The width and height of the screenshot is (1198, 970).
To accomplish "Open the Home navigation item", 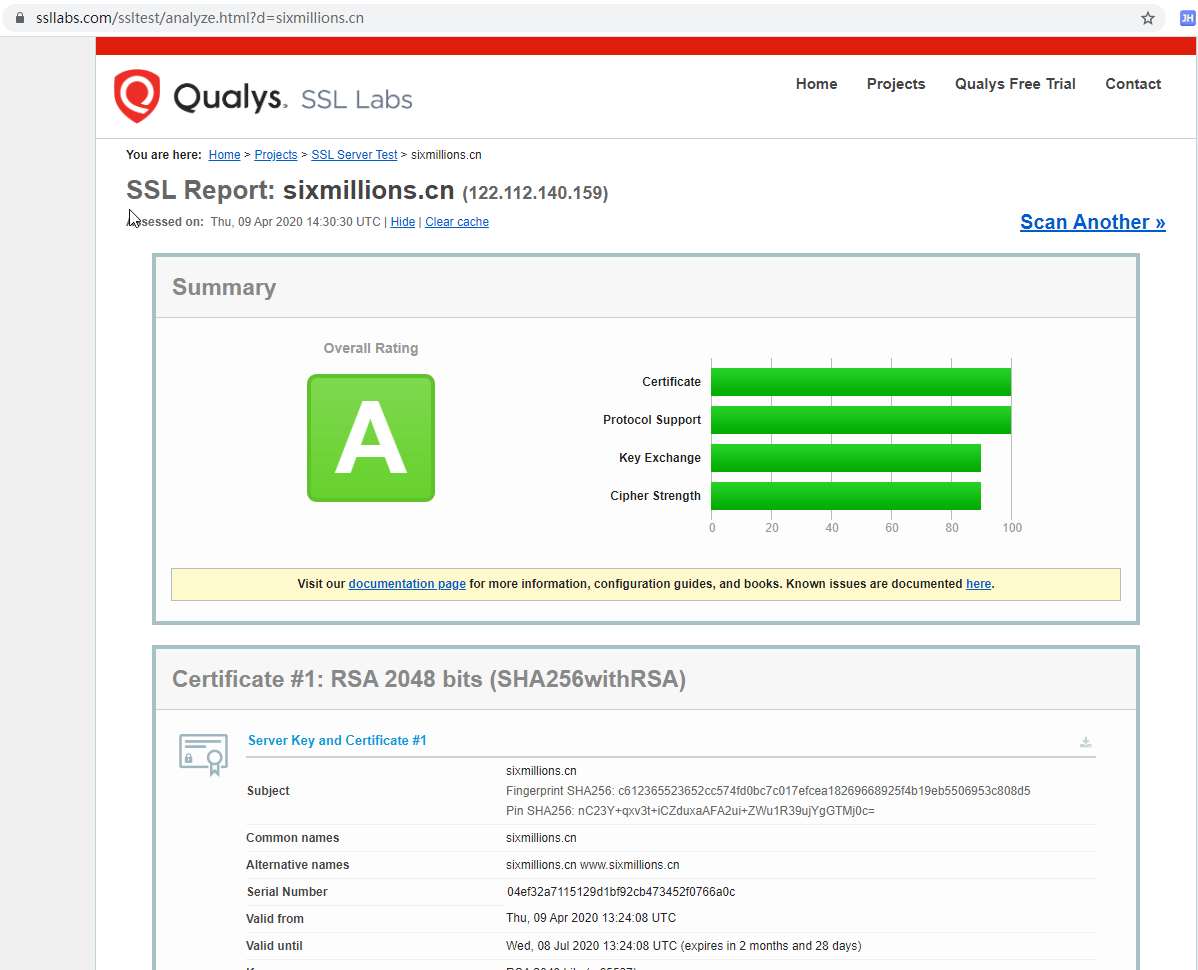I will (x=816, y=84).
